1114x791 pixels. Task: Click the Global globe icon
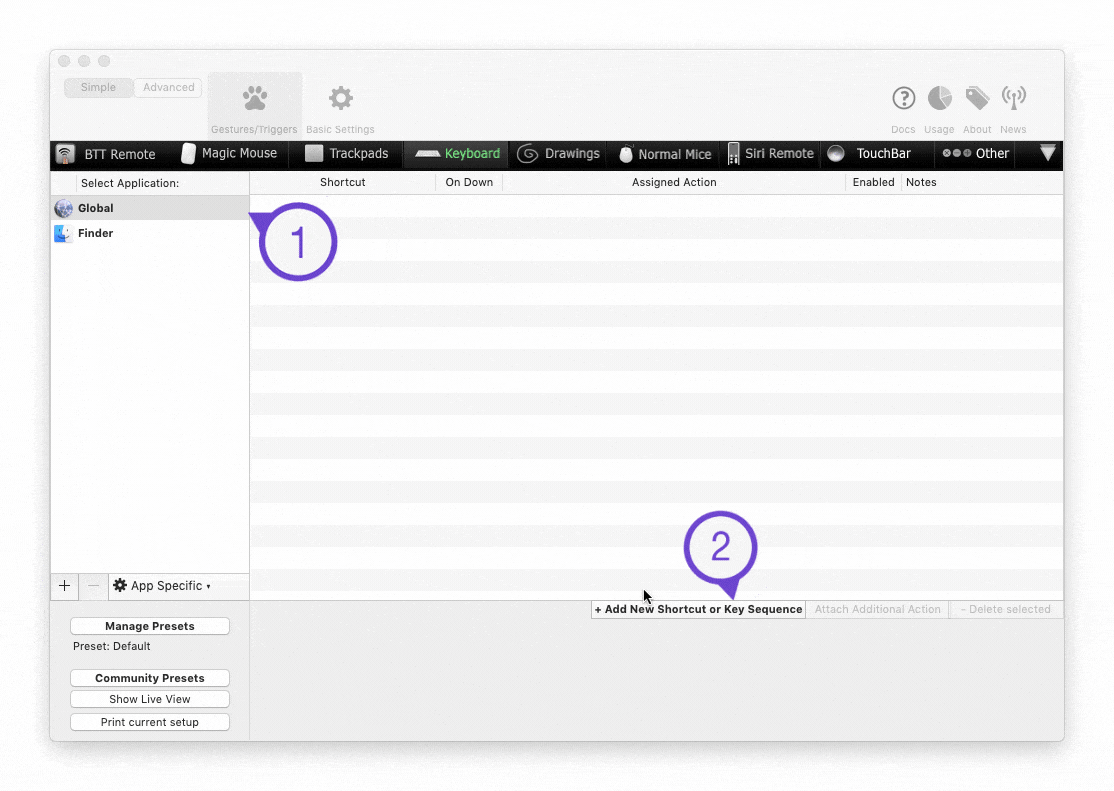pos(63,208)
